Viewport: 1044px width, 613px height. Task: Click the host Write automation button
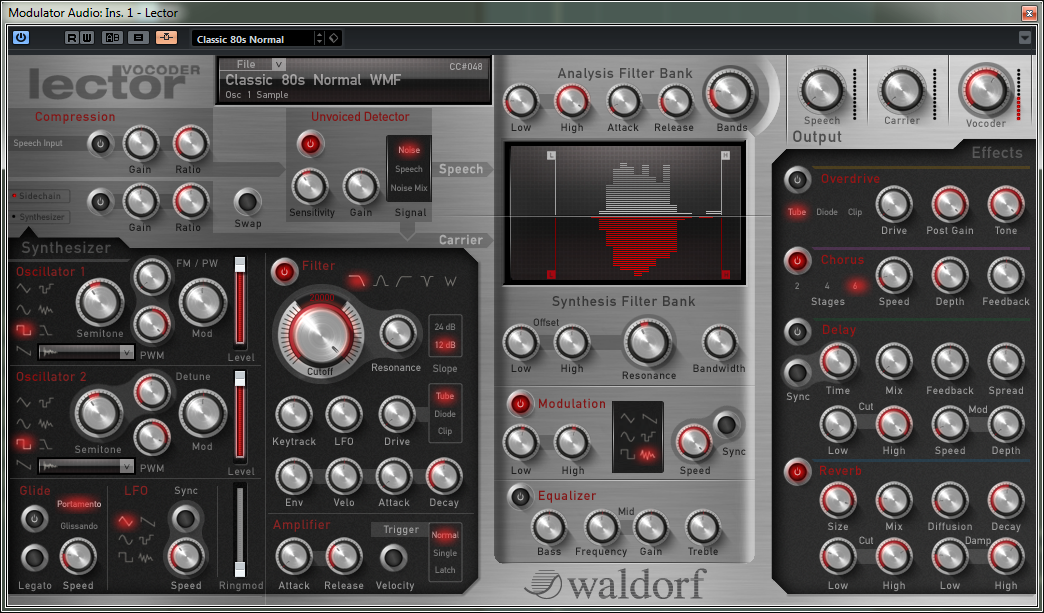tap(88, 38)
